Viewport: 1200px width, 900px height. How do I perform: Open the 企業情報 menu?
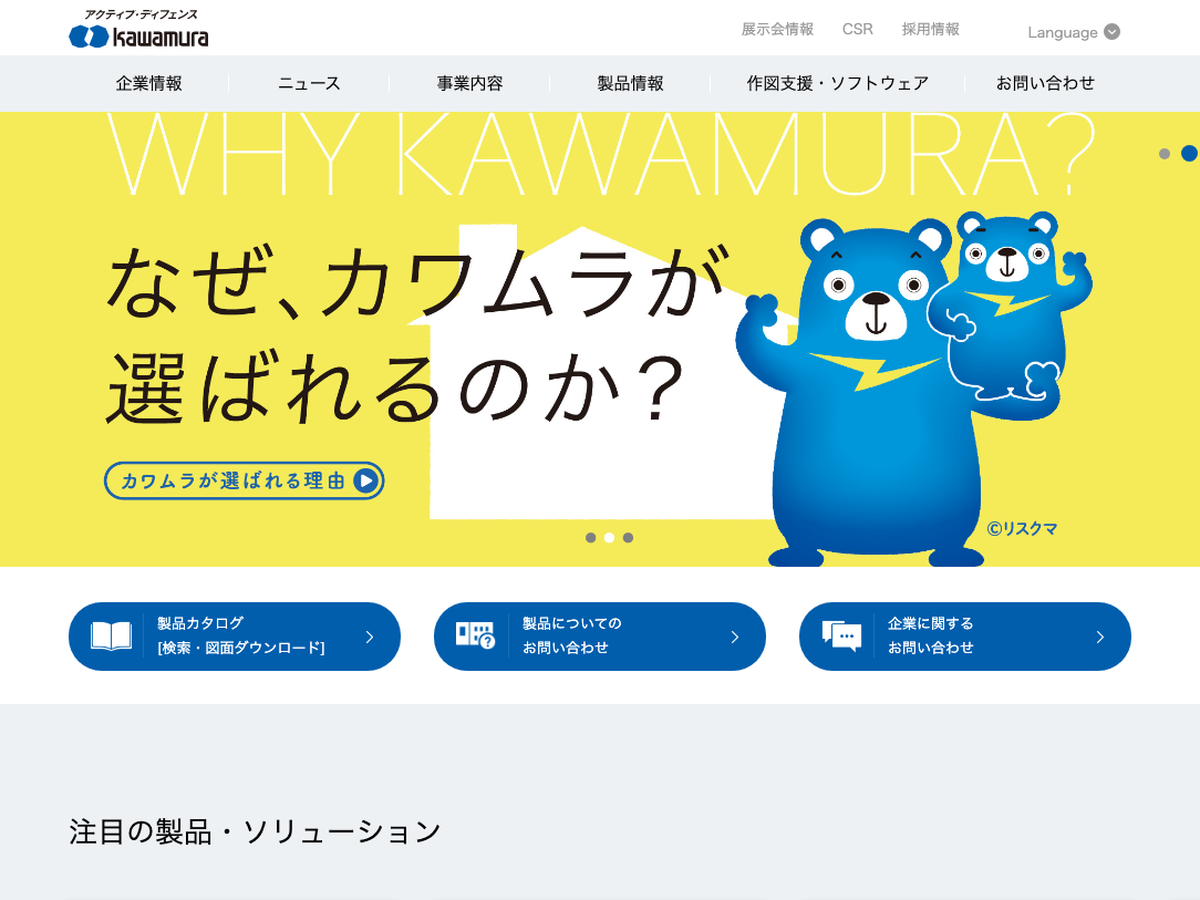(149, 83)
